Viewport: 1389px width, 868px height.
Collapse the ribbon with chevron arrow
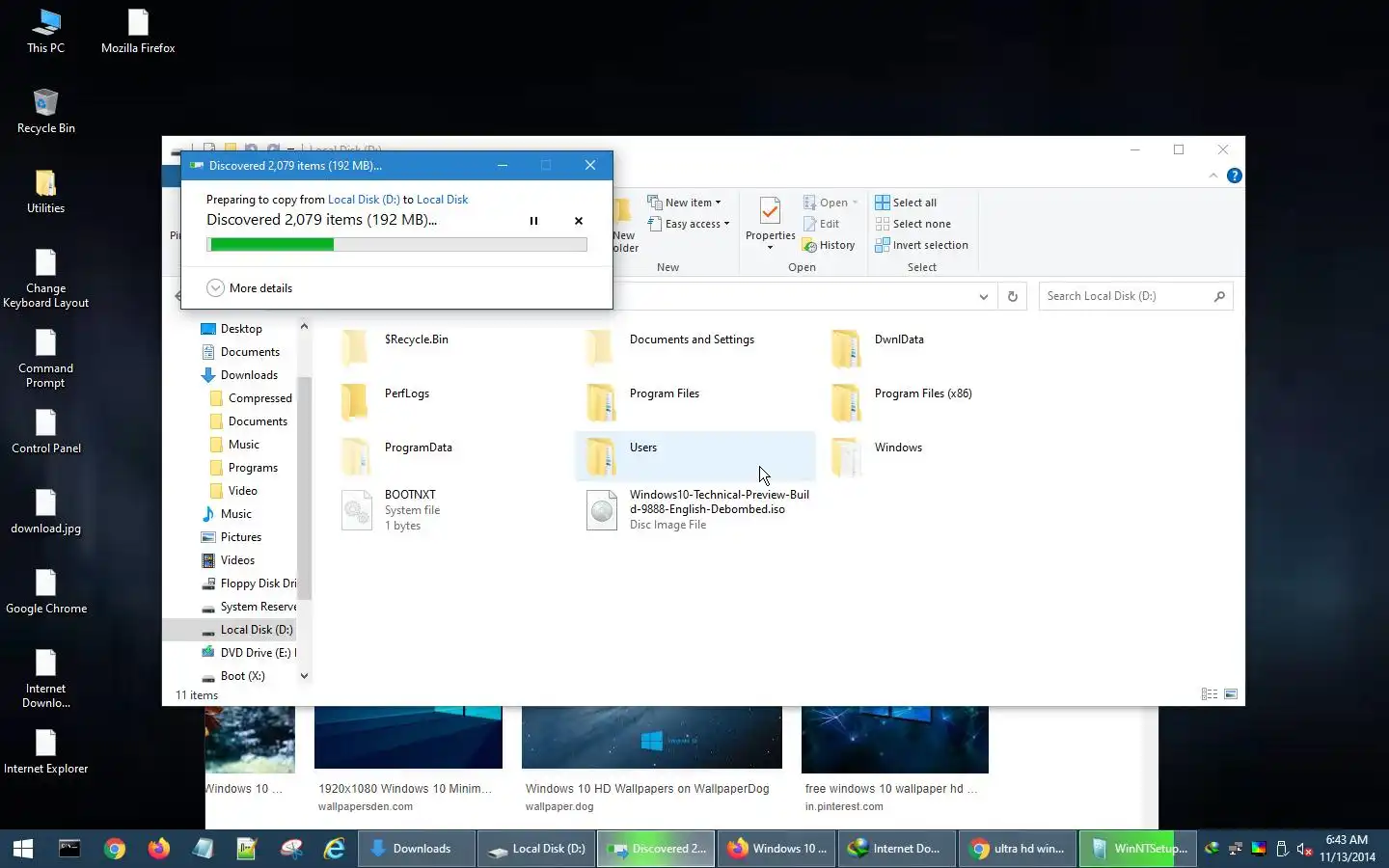tap(1213, 176)
